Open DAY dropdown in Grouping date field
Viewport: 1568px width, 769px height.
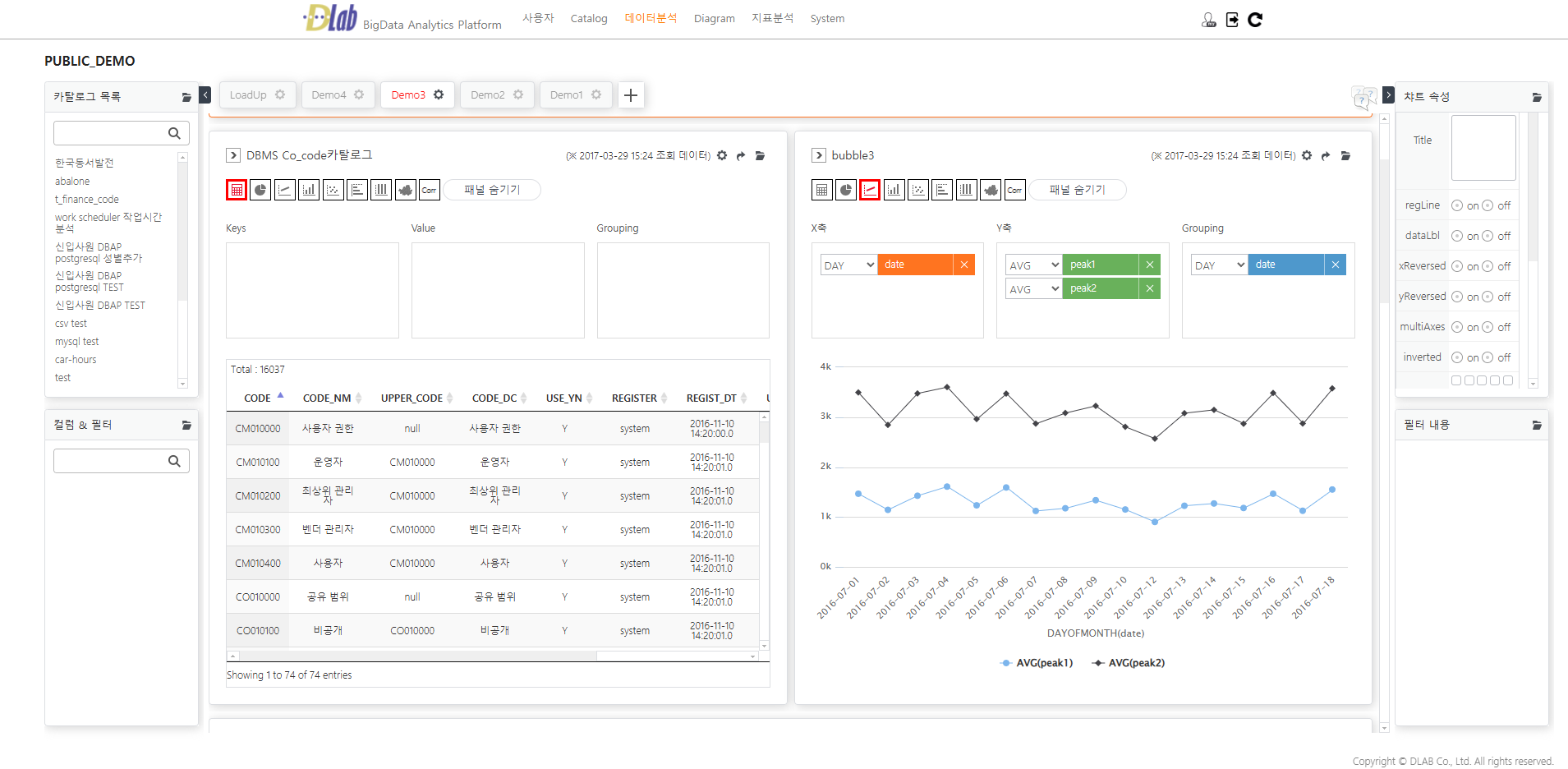[1220, 265]
